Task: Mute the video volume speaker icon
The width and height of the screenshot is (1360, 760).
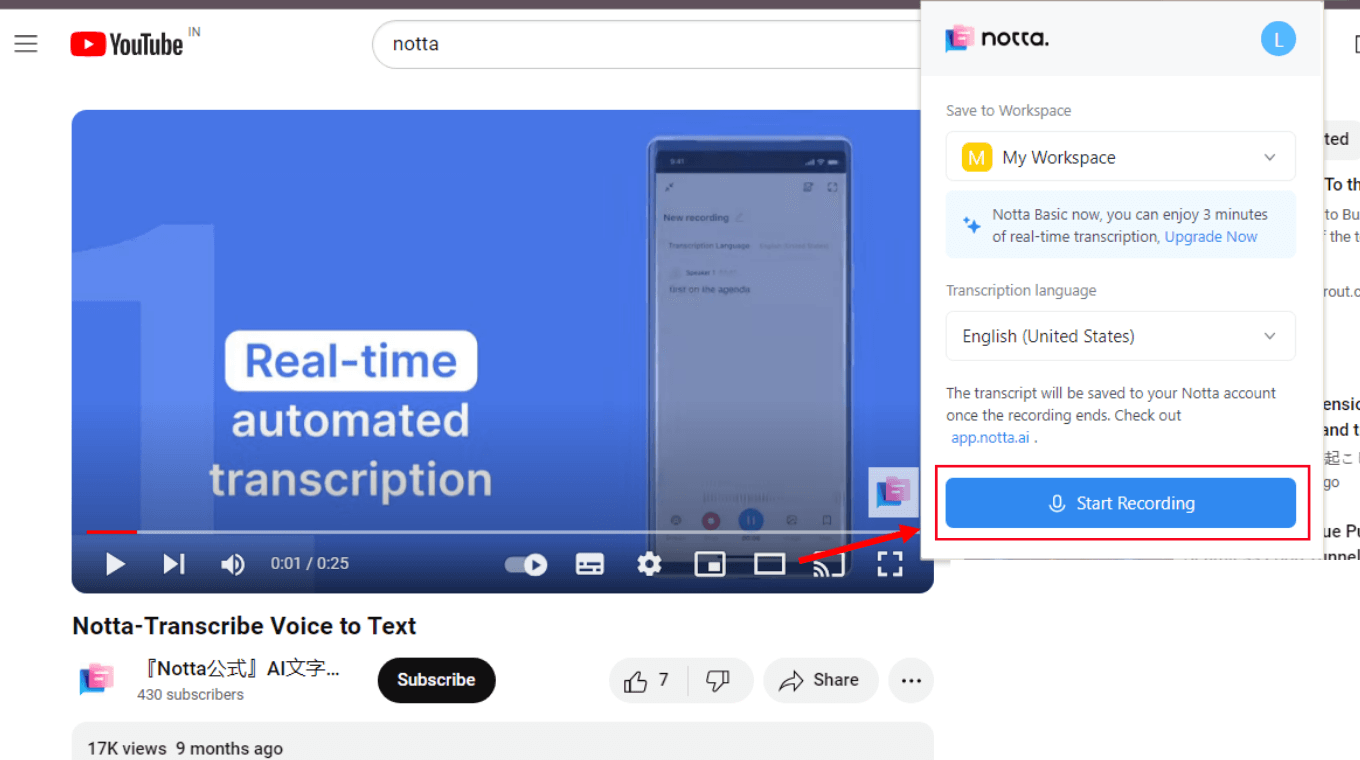Action: pos(232,564)
